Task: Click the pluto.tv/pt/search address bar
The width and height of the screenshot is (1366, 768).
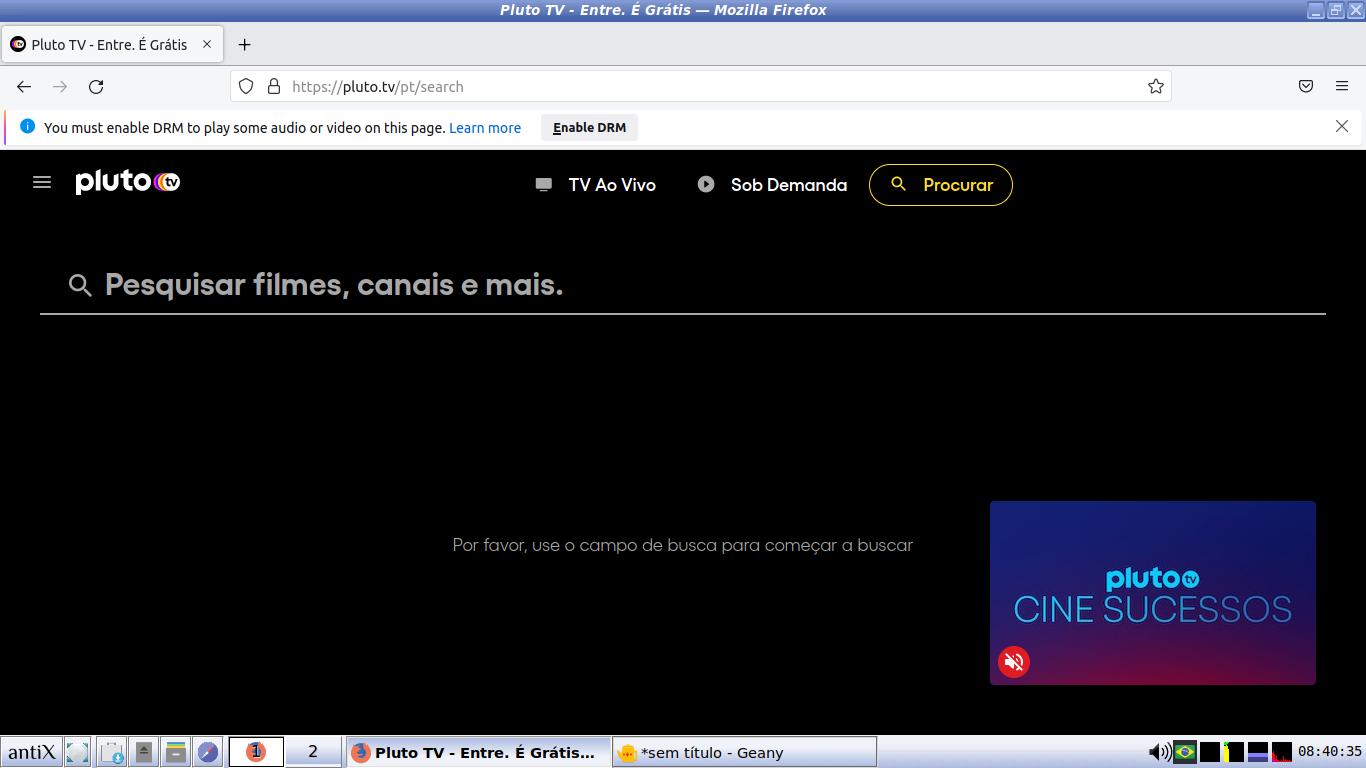Action: 700,87
